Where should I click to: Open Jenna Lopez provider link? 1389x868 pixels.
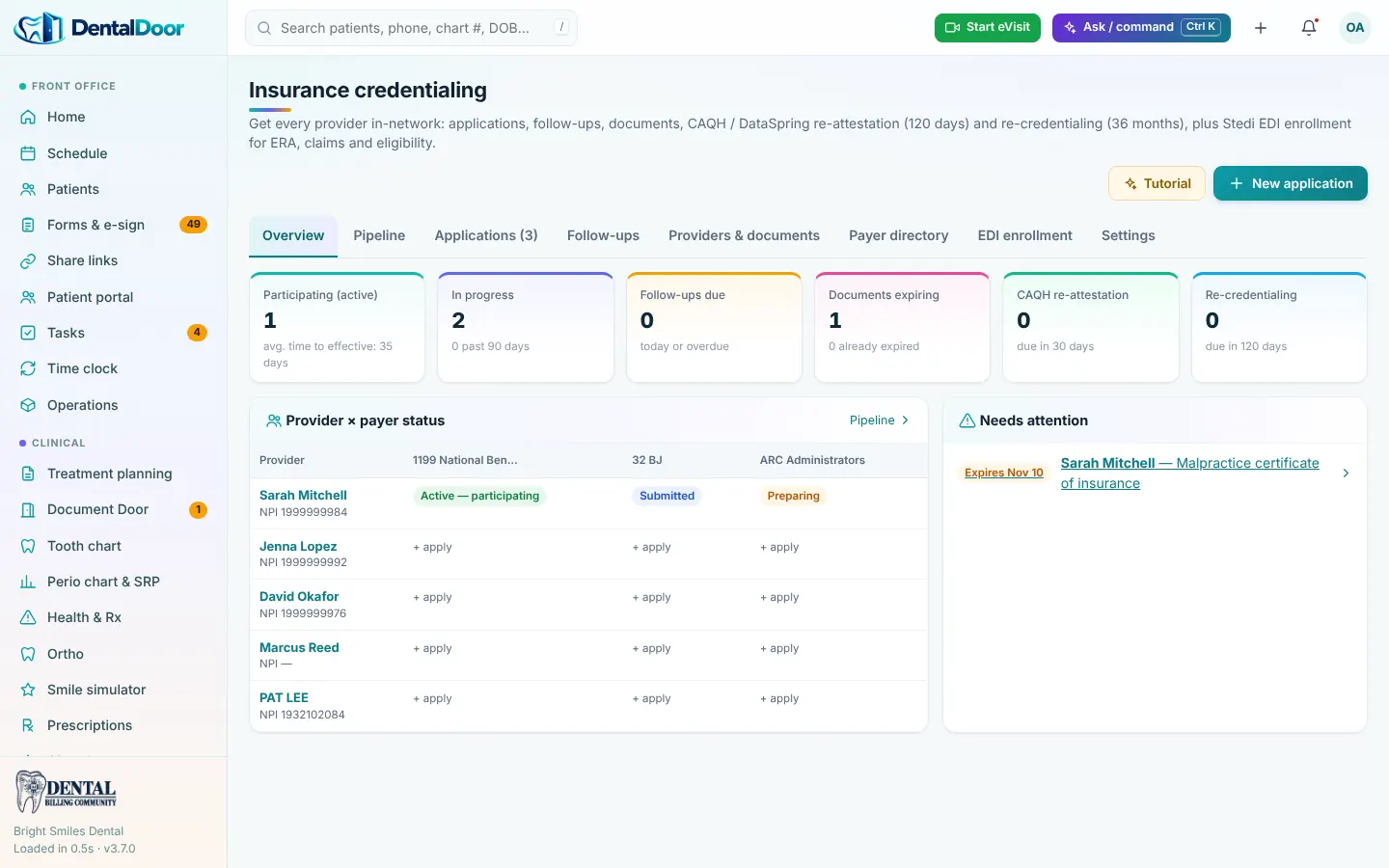tap(298, 546)
